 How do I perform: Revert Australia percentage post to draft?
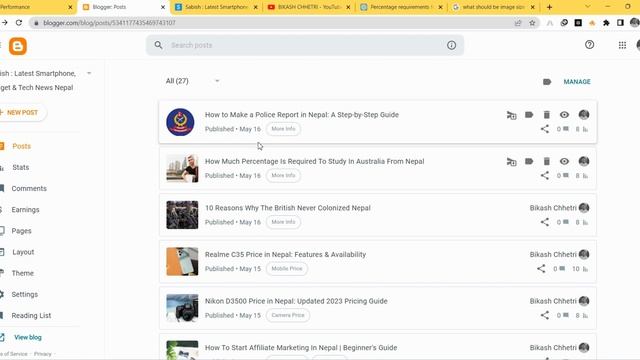point(511,162)
